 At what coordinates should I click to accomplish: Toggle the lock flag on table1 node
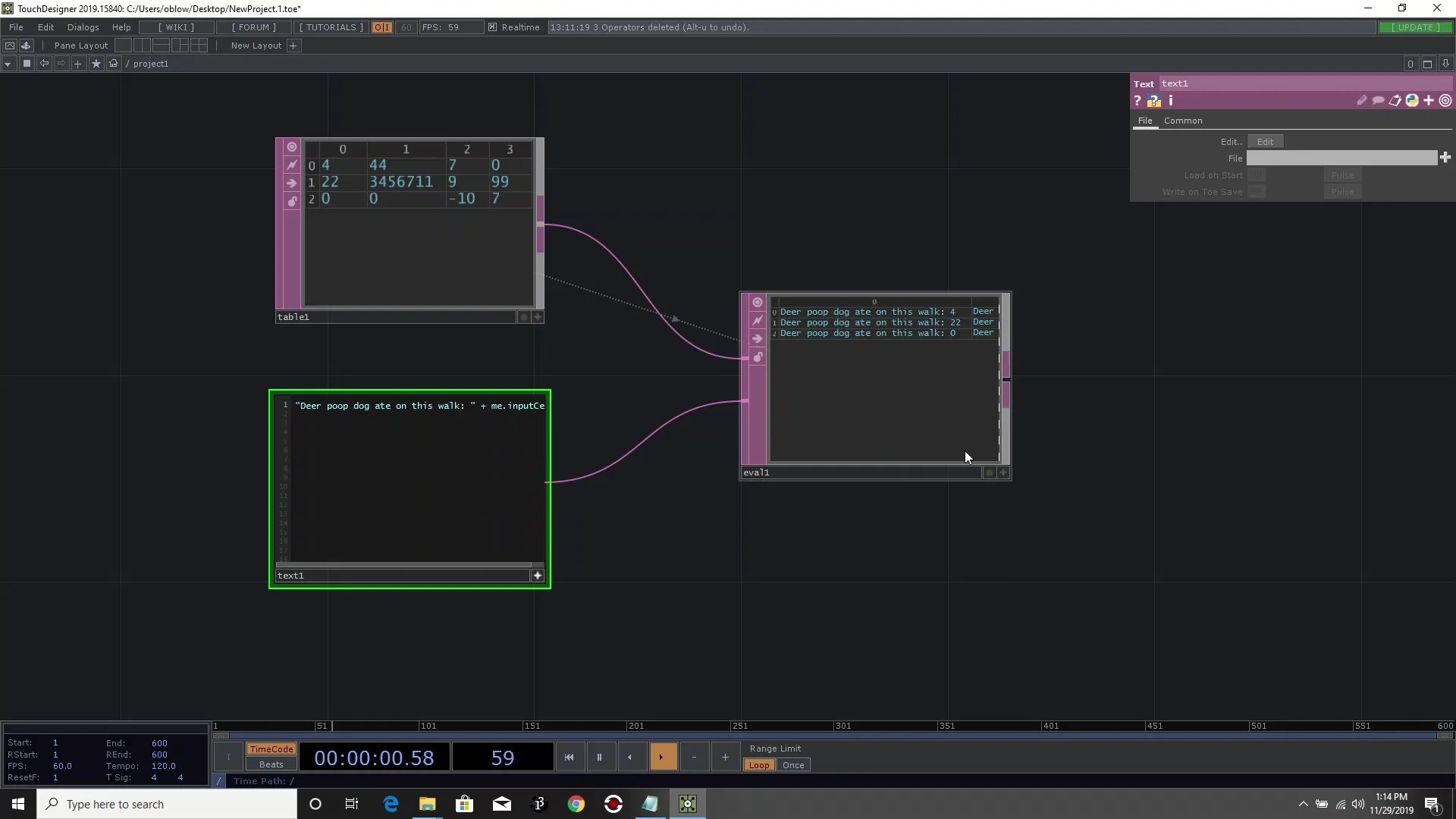click(x=292, y=201)
